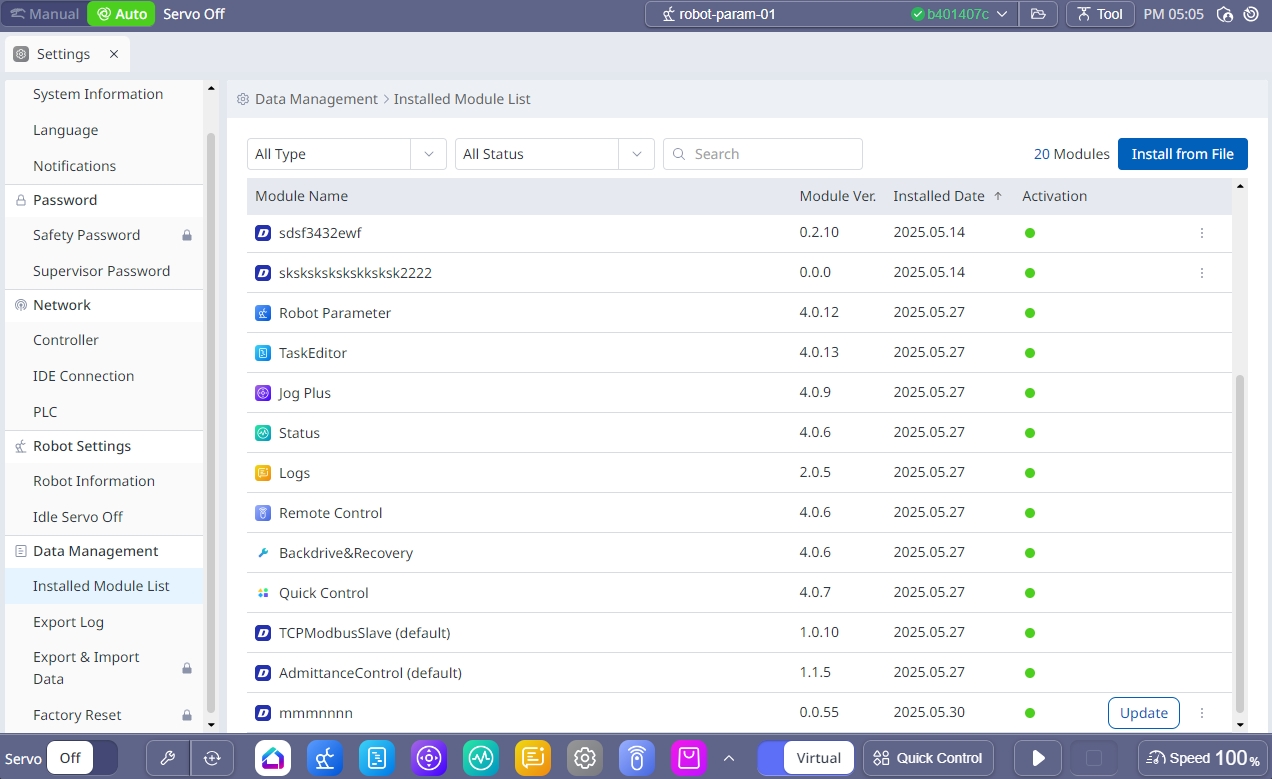Select Export Log in the sidebar
Viewport: 1272px width, 779px height.
coord(68,622)
